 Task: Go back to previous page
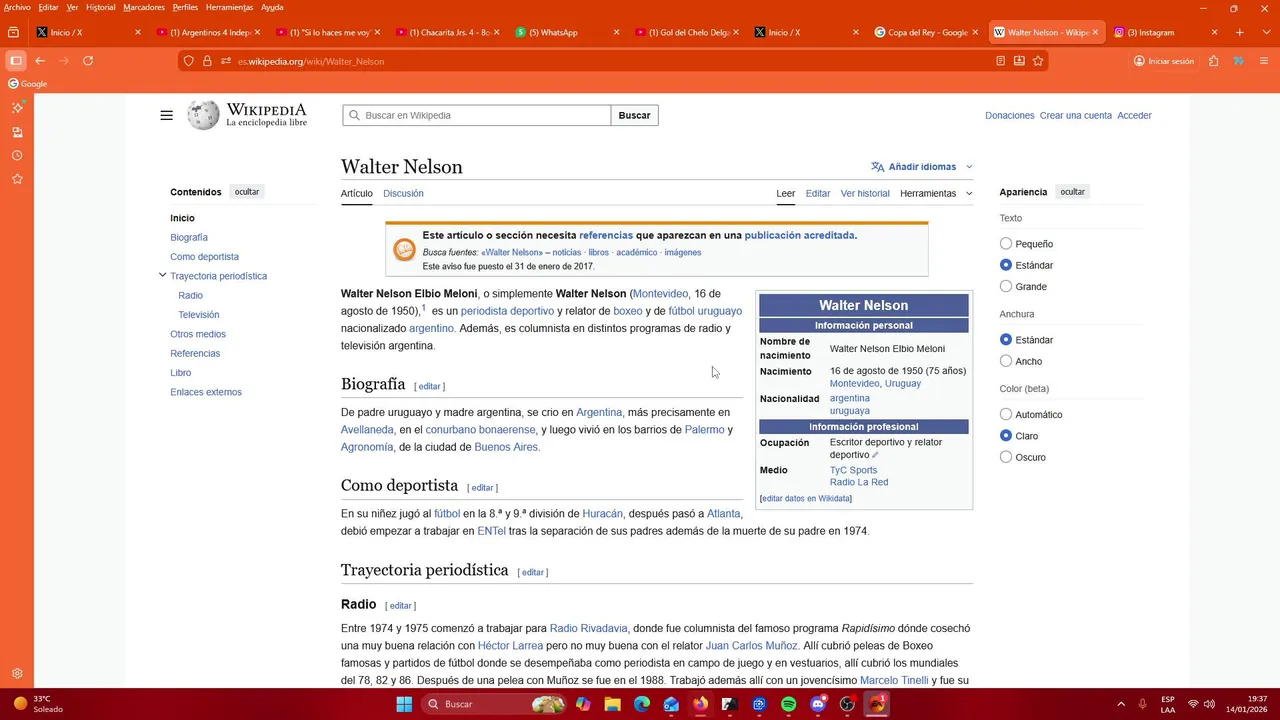coord(40,61)
